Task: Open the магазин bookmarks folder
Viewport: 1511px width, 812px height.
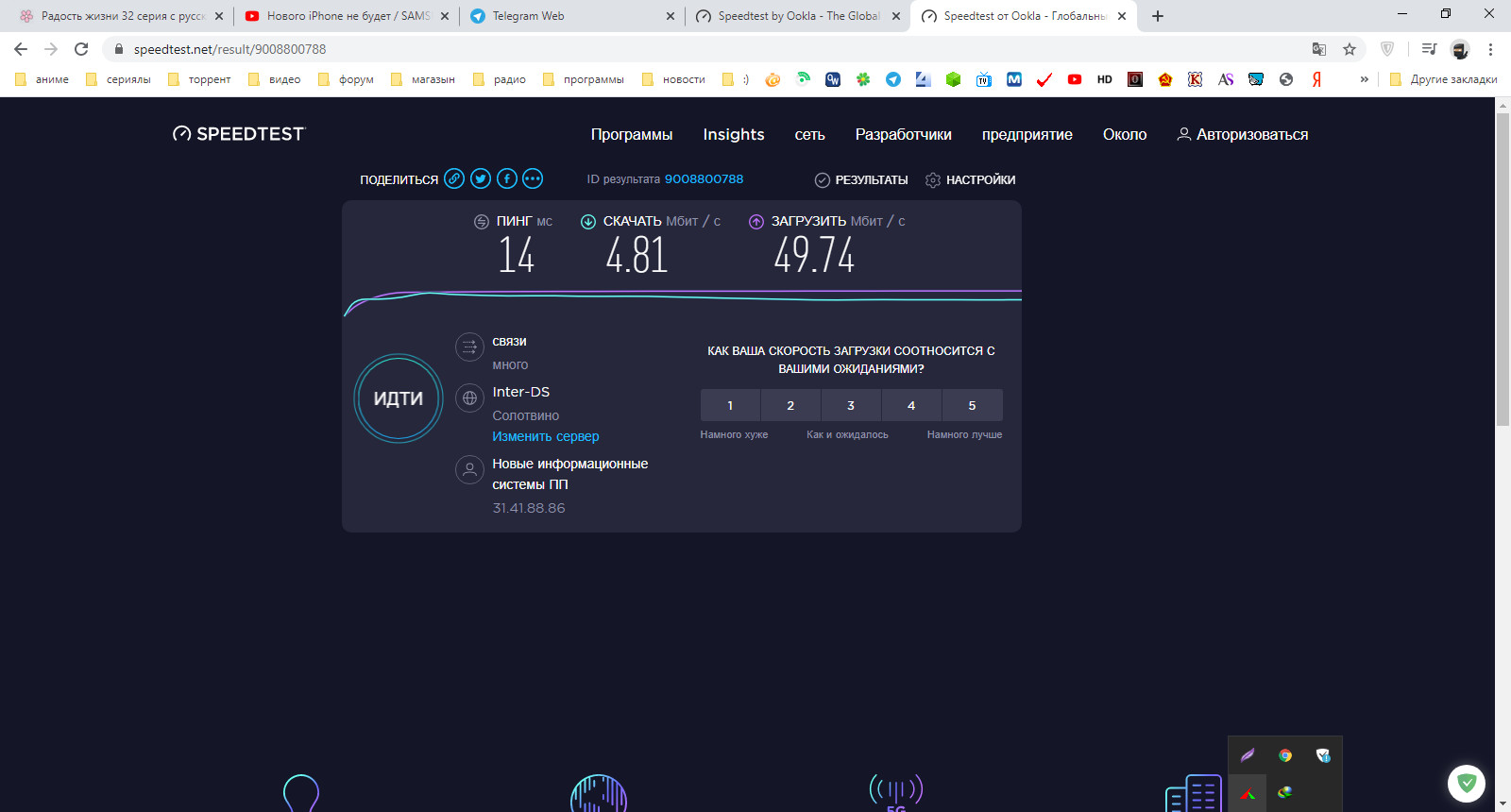Action: pyautogui.click(x=423, y=79)
